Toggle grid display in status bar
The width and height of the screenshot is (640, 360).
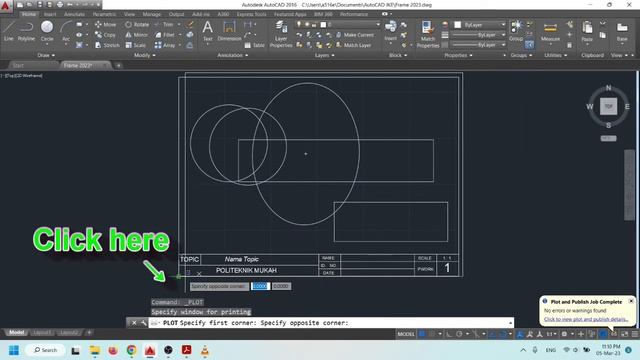point(422,334)
